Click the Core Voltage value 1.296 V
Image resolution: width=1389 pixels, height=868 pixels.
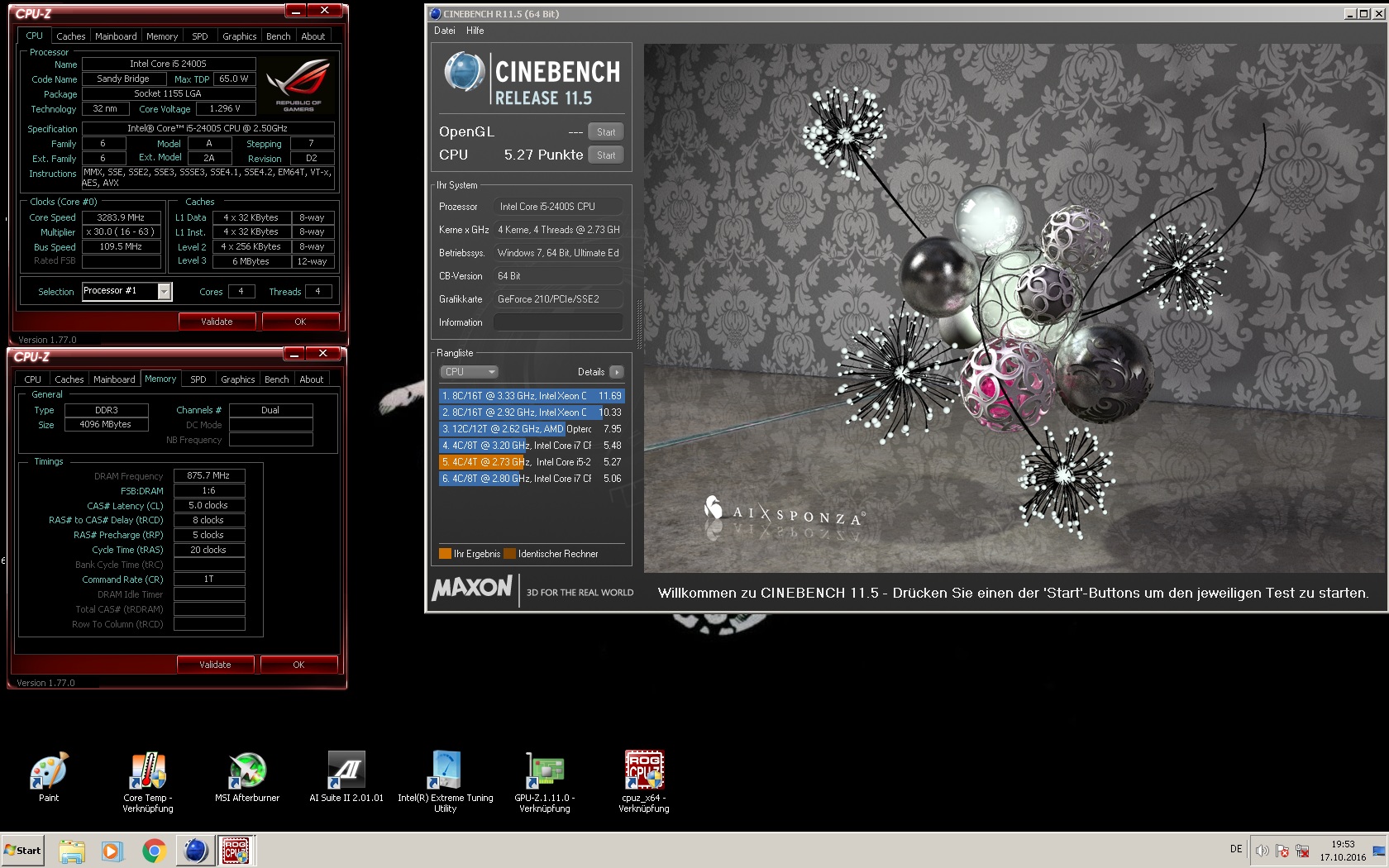[x=225, y=108]
